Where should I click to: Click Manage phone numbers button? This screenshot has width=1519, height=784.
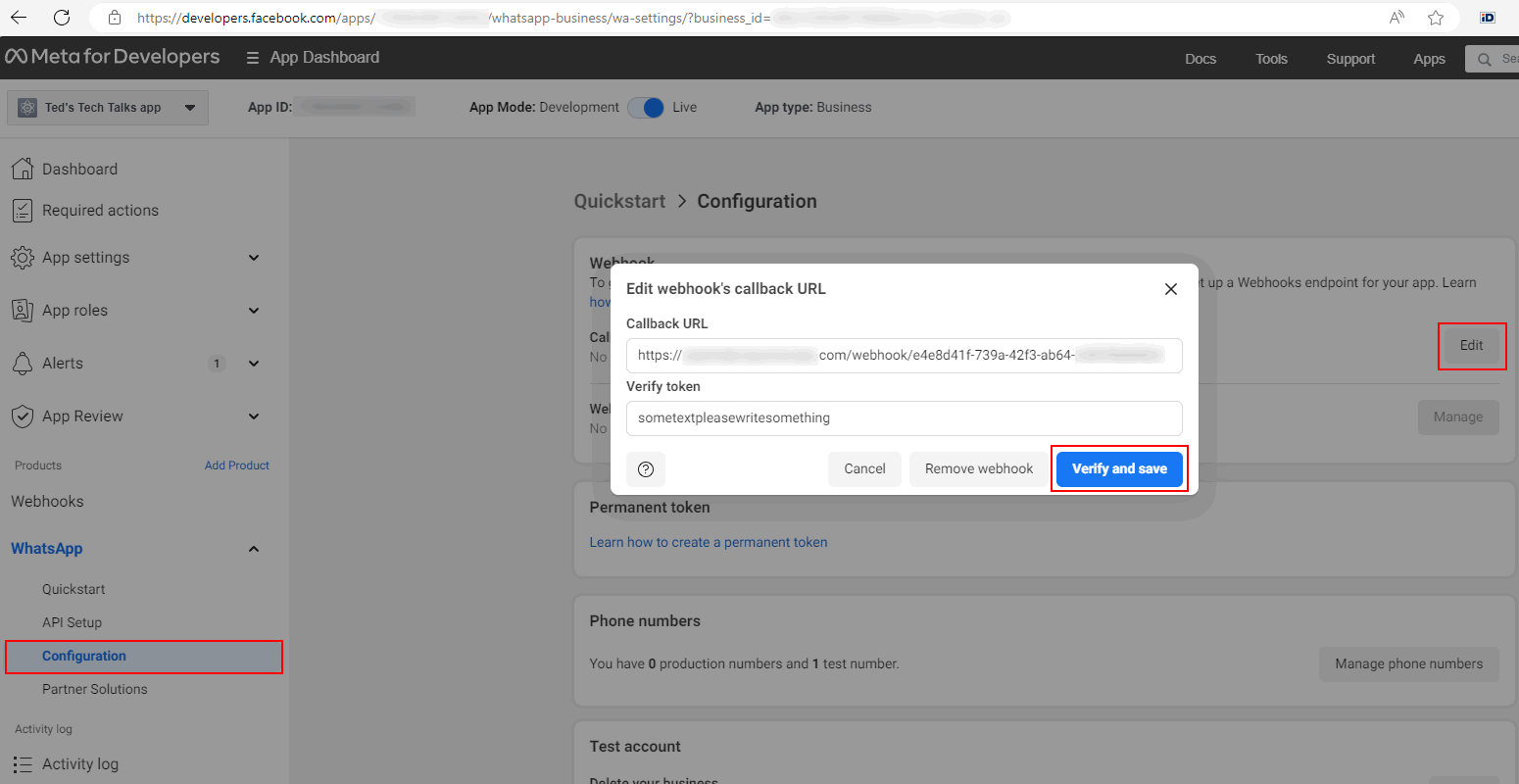point(1408,663)
